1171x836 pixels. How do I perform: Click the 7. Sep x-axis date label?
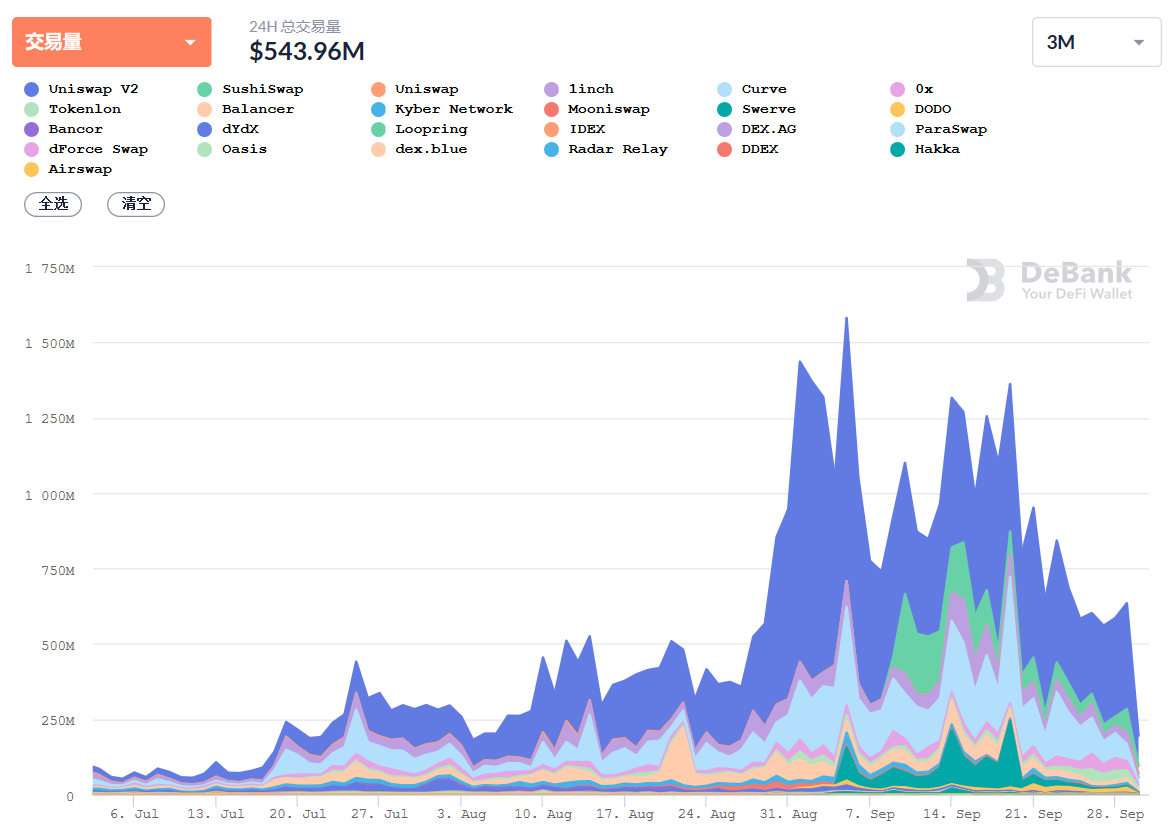click(x=870, y=814)
